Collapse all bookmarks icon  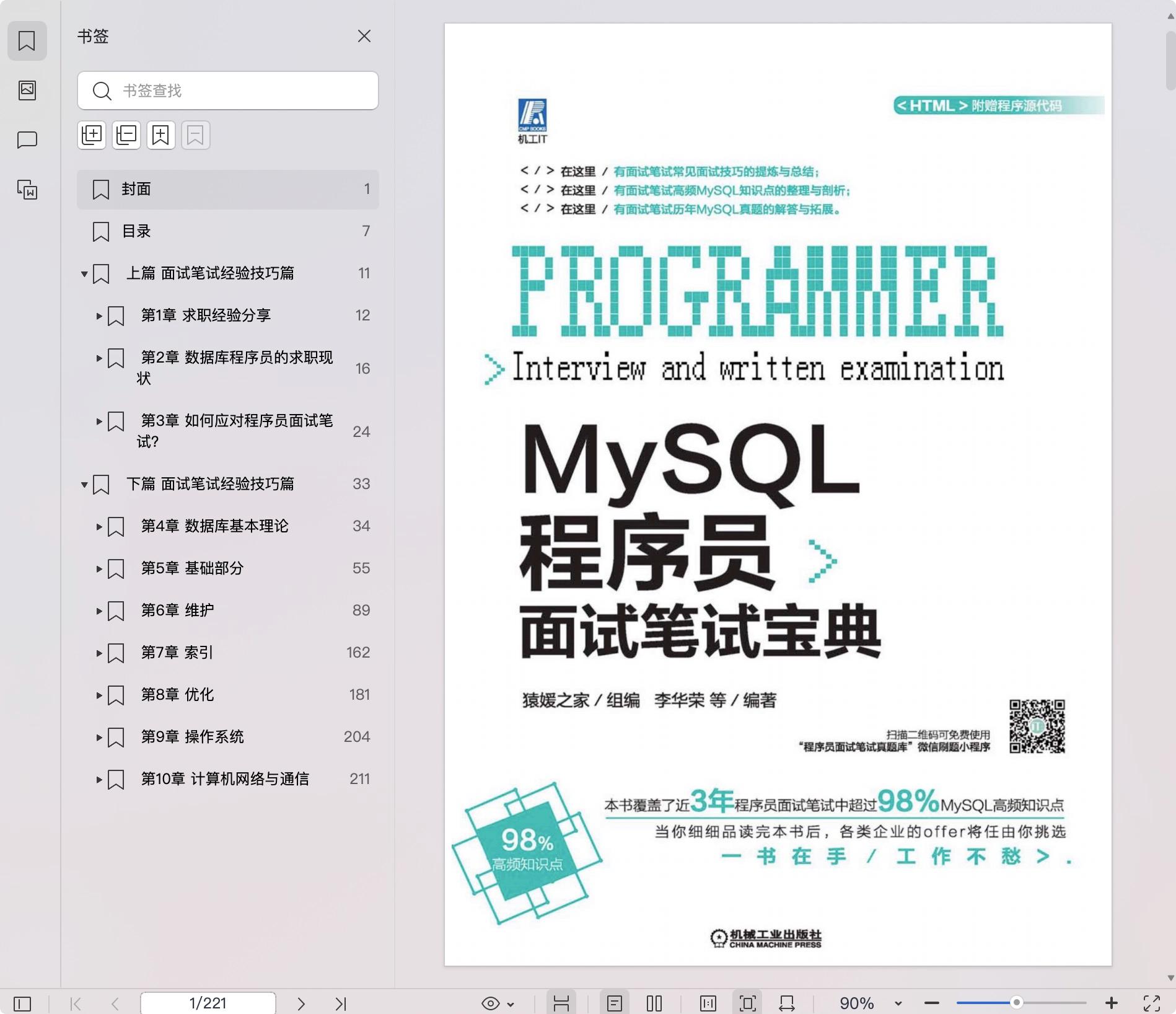[126, 135]
